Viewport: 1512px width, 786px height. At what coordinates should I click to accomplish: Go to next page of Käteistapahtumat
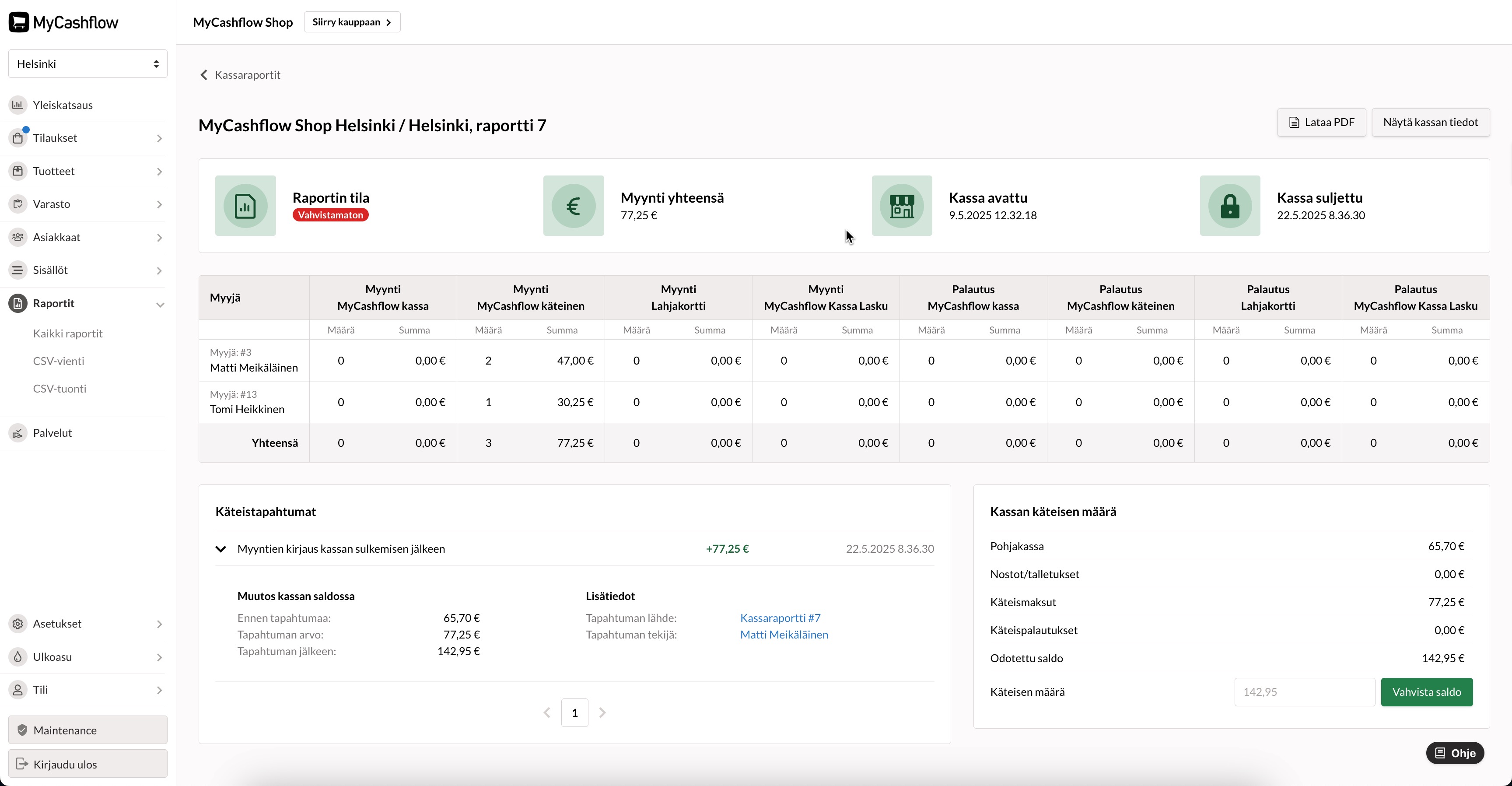coord(602,712)
